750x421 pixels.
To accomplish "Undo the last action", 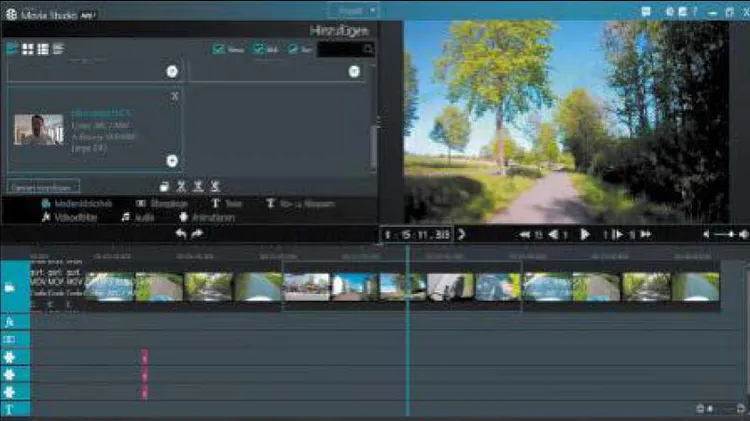I will [181, 233].
